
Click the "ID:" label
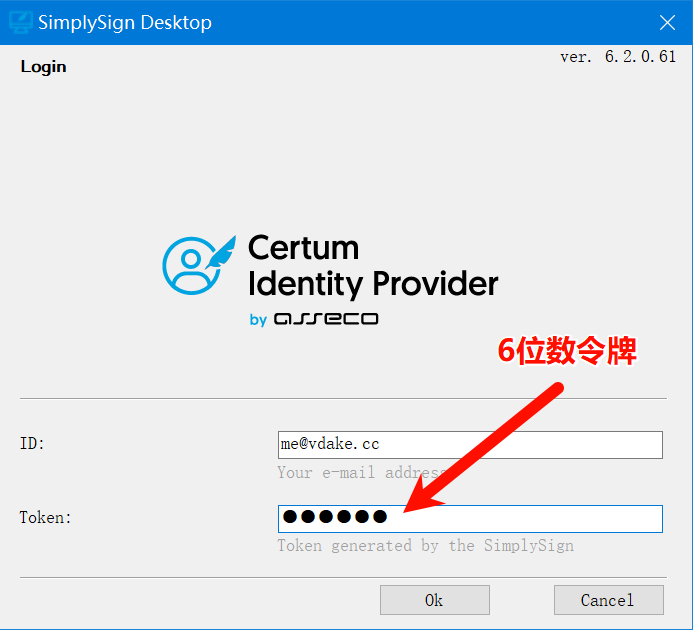coord(32,443)
